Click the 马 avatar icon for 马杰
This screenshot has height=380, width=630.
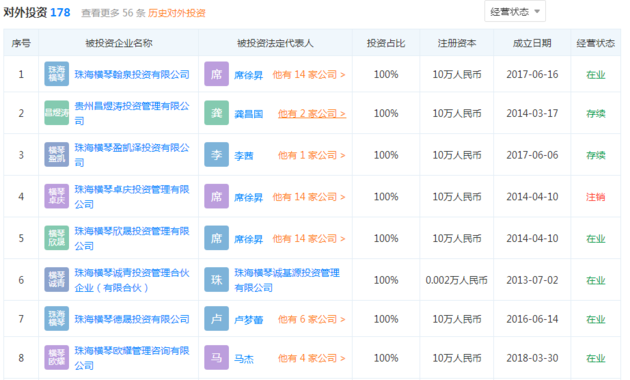point(217,358)
